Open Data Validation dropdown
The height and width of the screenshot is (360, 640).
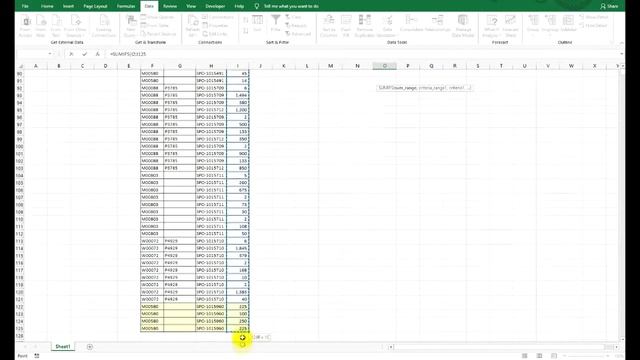tap(387, 26)
